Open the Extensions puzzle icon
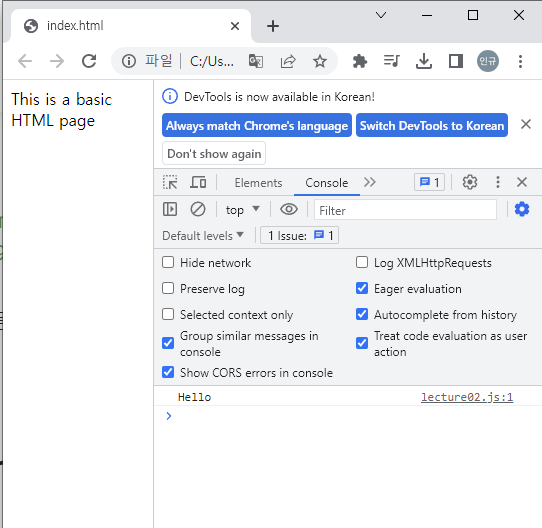The width and height of the screenshot is (542, 528). point(359,62)
